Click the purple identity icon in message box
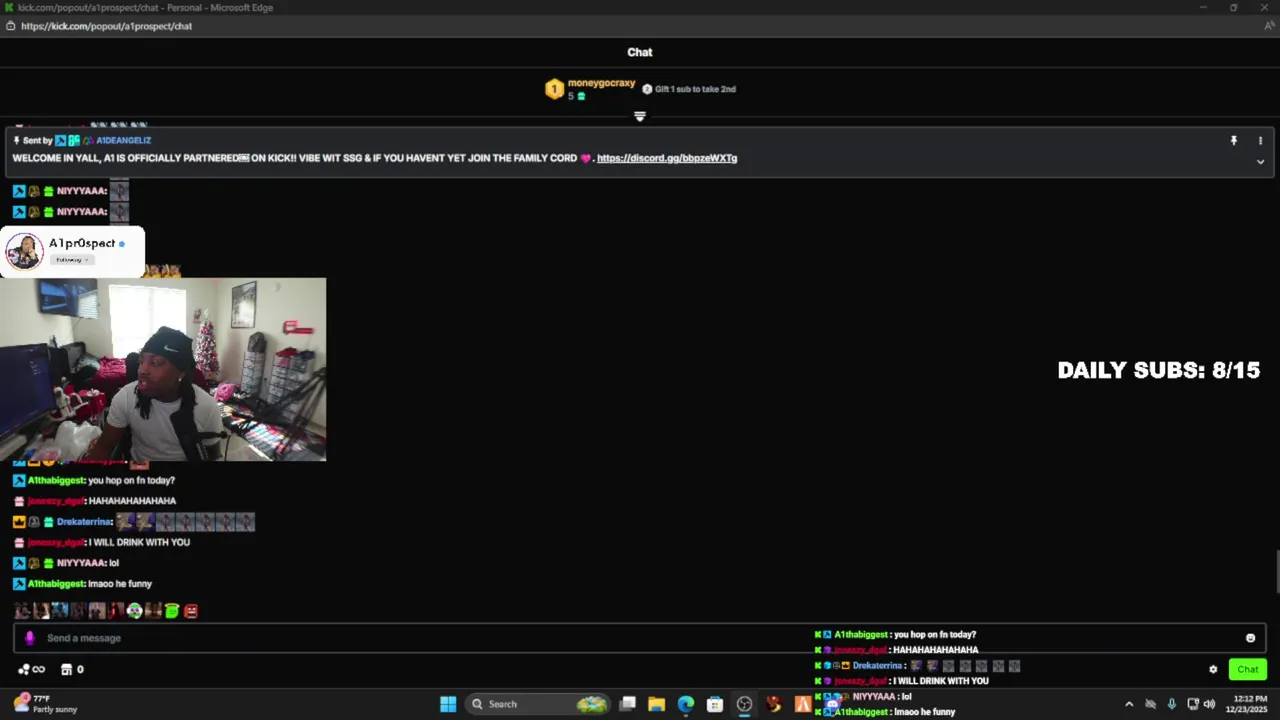The width and height of the screenshot is (1280, 720). tap(29, 638)
